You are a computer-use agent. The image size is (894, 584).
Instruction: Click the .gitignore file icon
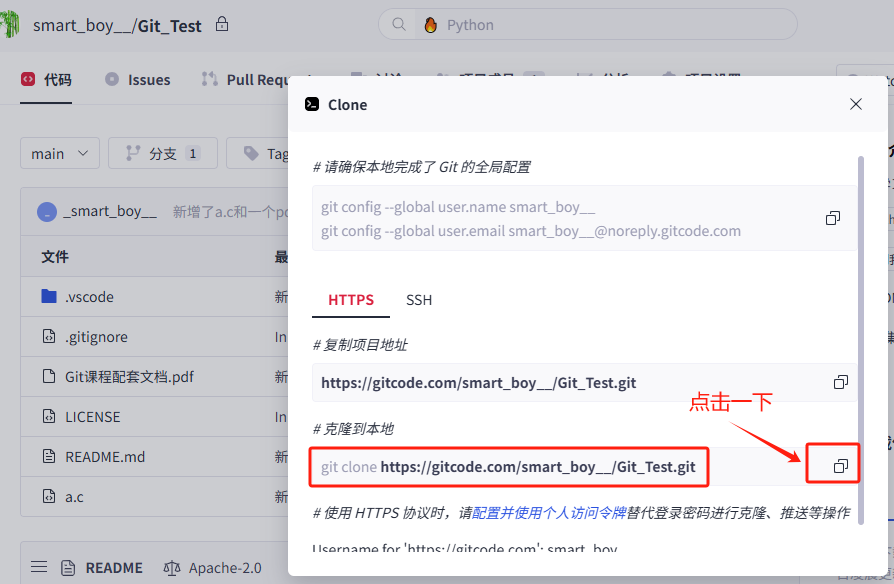click(49, 336)
